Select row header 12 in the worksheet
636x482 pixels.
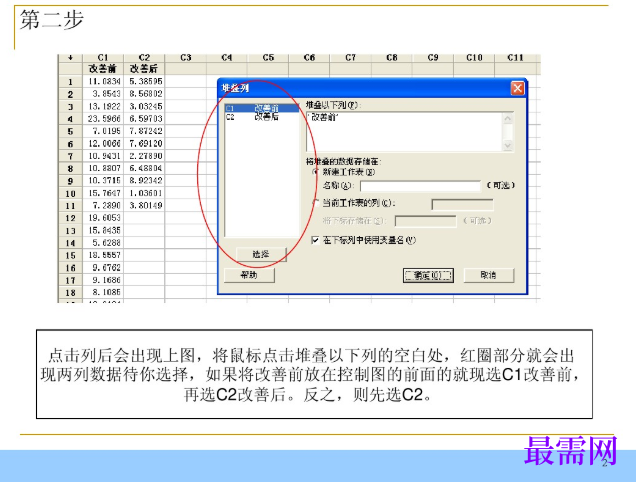point(71,218)
